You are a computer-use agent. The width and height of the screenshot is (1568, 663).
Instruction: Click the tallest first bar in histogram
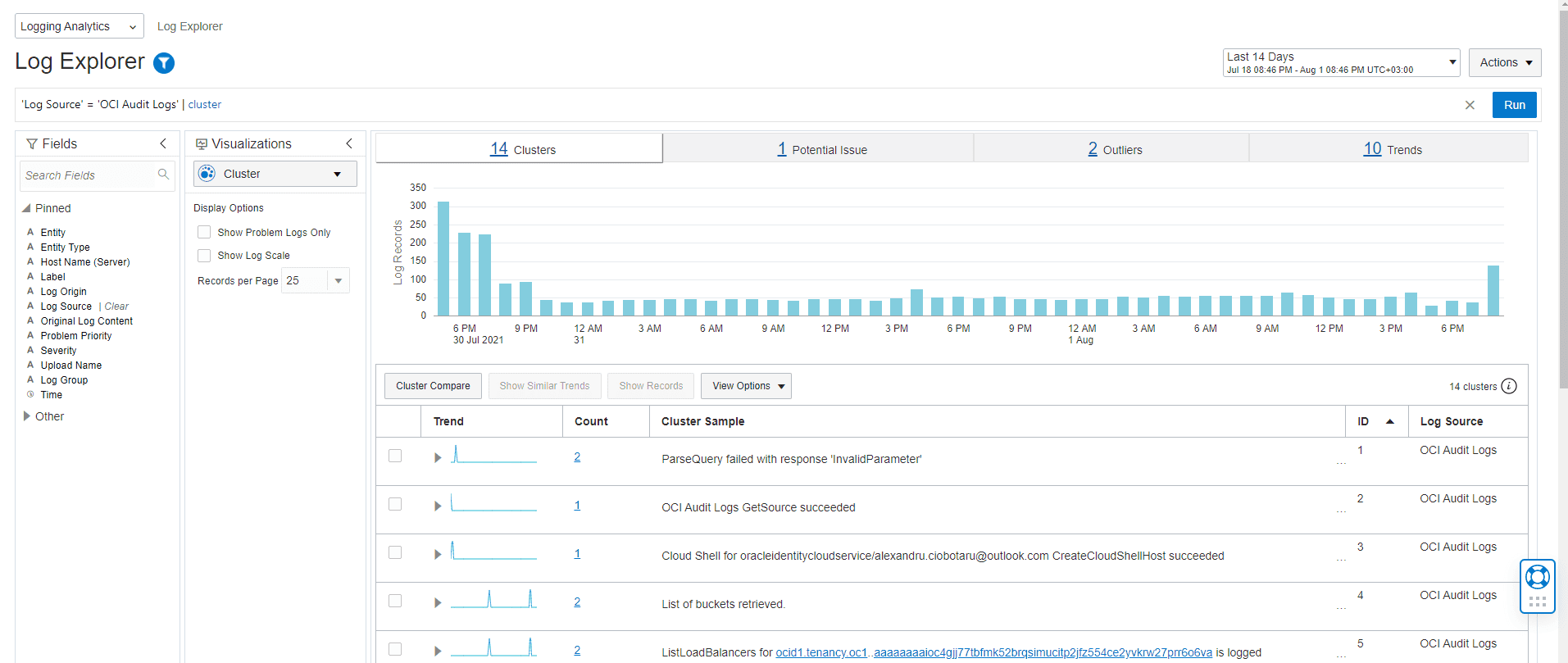pyautogui.click(x=443, y=258)
